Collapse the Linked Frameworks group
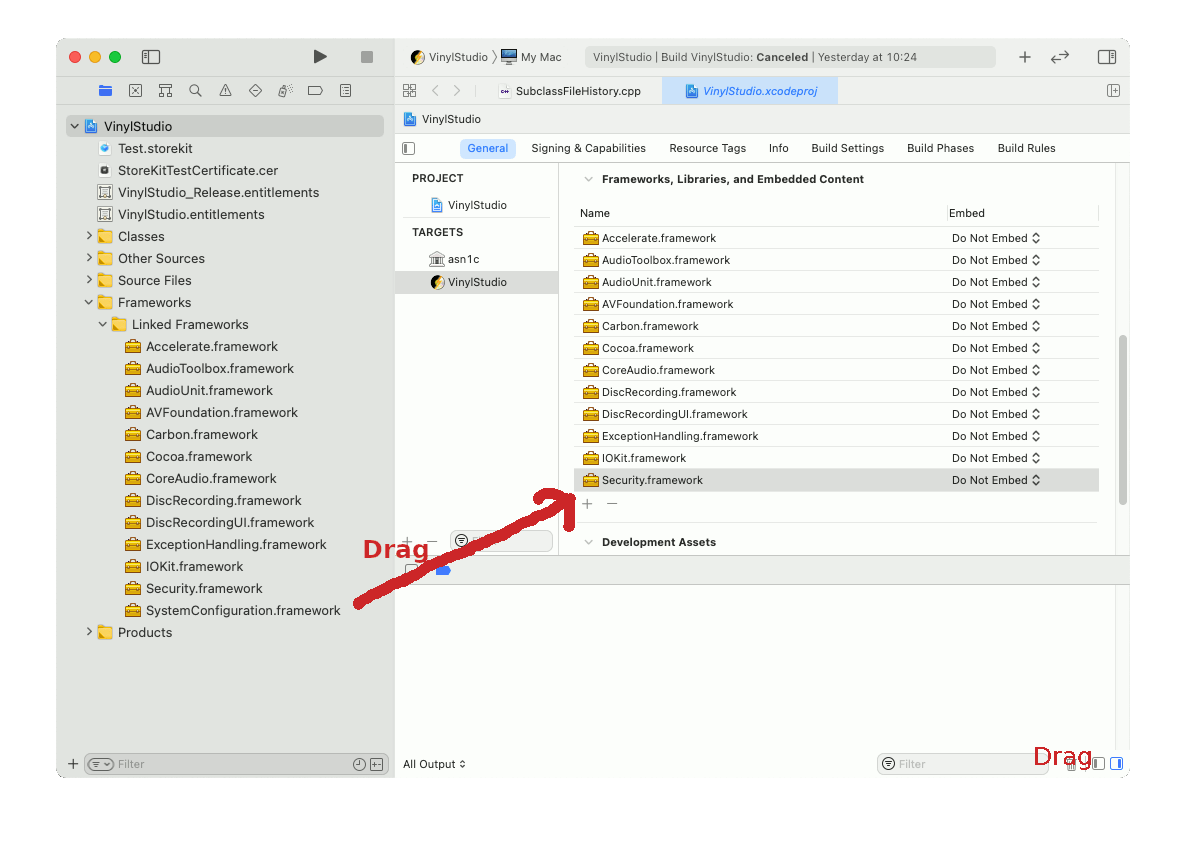Viewport: 1186px width, 852px height. [x=103, y=324]
